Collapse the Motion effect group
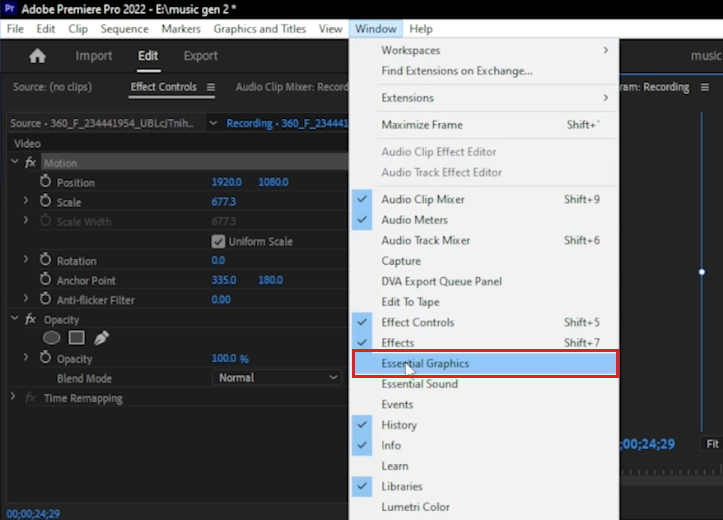This screenshot has width=723, height=520. coord(15,162)
